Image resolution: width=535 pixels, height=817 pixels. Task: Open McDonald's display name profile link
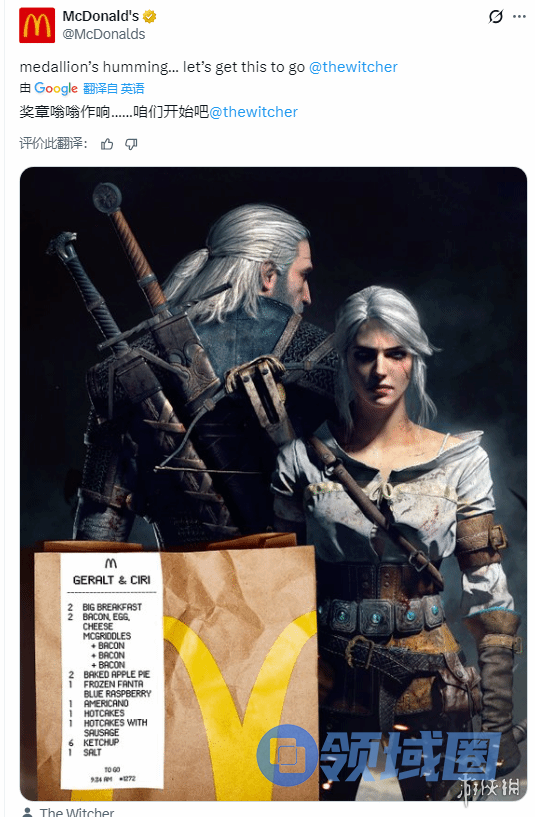point(101,16)
